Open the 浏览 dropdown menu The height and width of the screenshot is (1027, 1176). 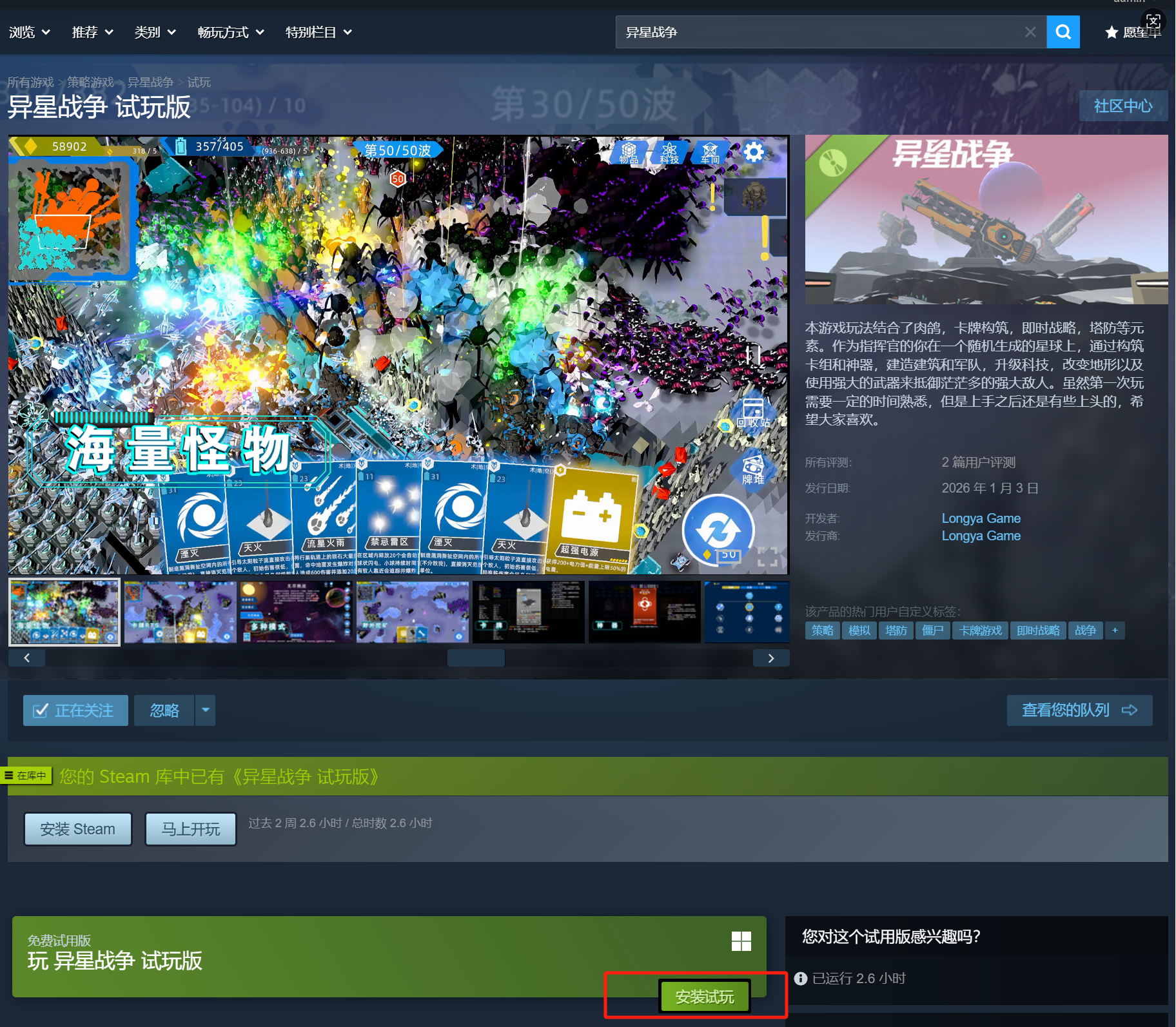[x=30, y=32]
